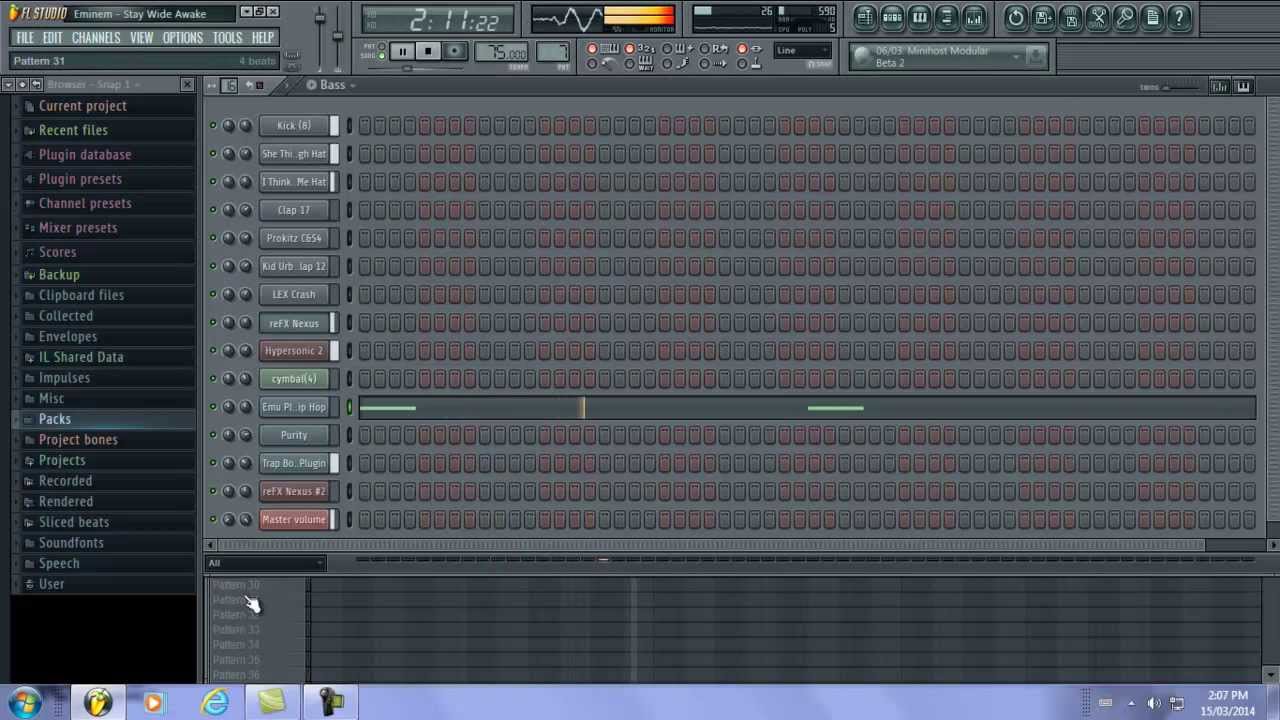Switch to Pattern mode
This screenshot has height=720, width=1280.
pyautogui.click(x=381, y=46)
